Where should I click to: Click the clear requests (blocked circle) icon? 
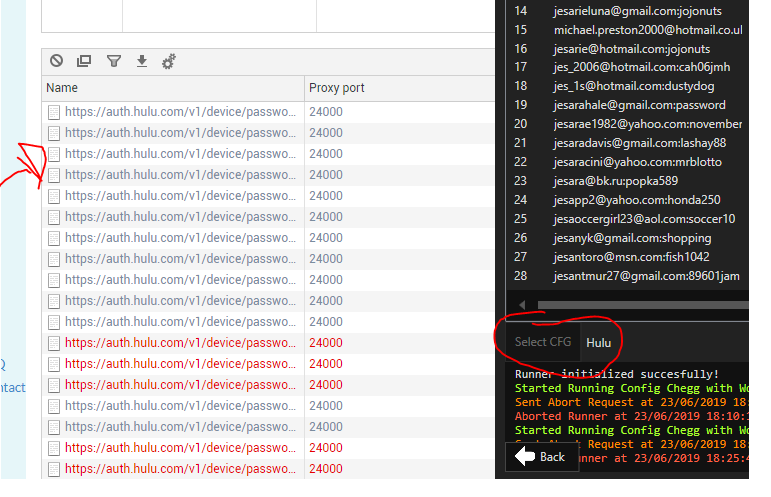pyautogui.click(x=57, y=60)
